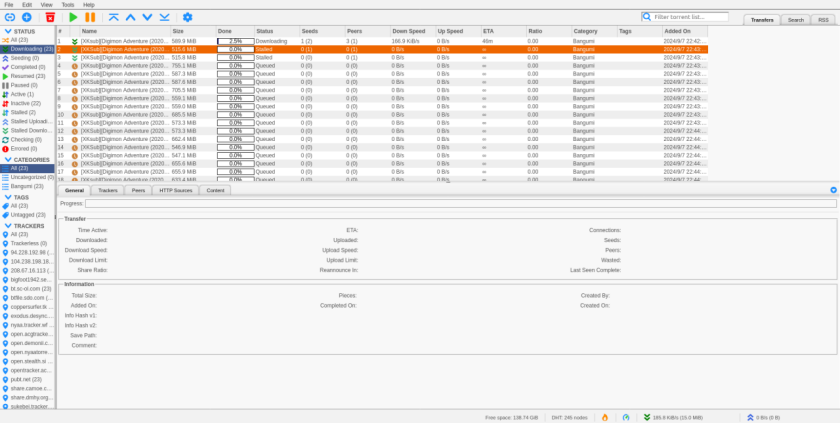Open the HTTP Sources properties tab
This screenshot has width=840, height=423.
click(x=176, y=190)
